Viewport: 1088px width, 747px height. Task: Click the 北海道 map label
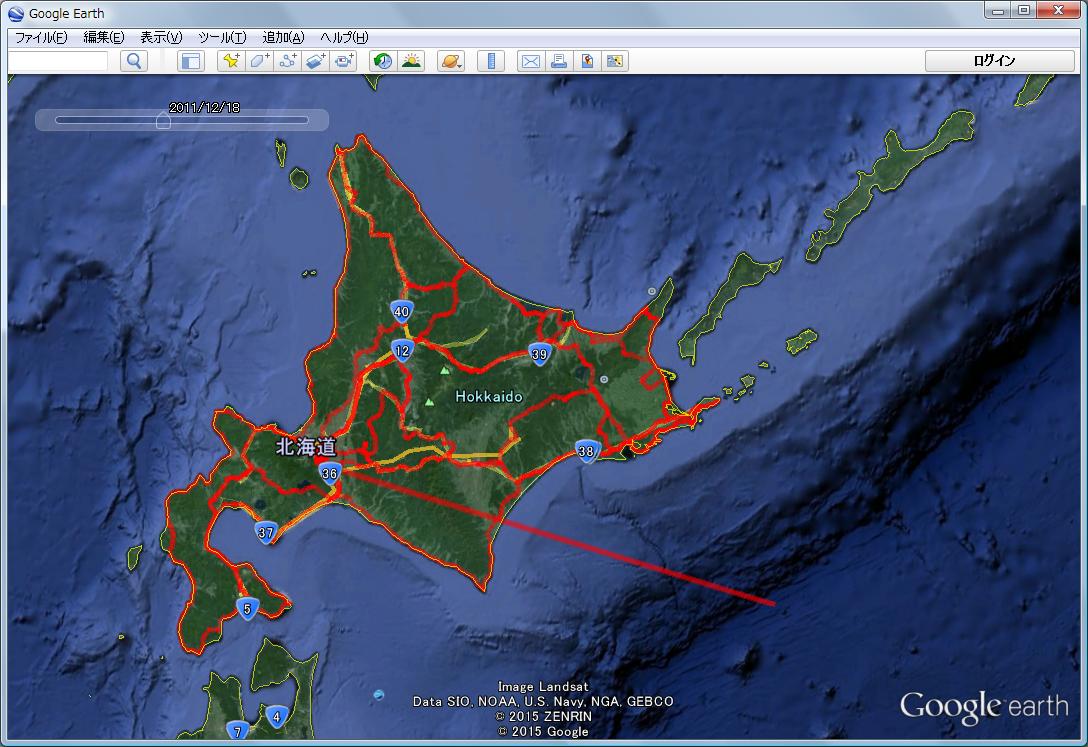(306, 447)
